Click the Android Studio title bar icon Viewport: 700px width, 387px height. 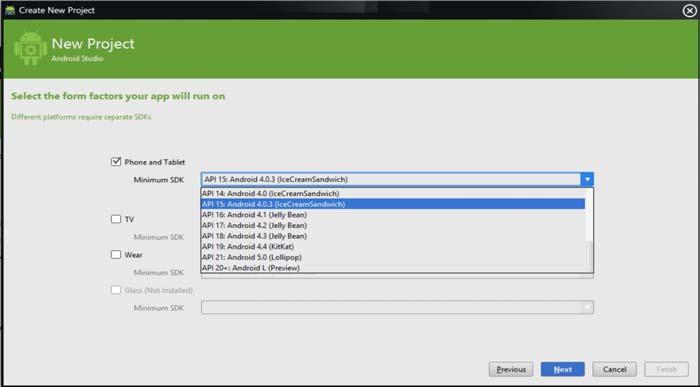[10, 10]
